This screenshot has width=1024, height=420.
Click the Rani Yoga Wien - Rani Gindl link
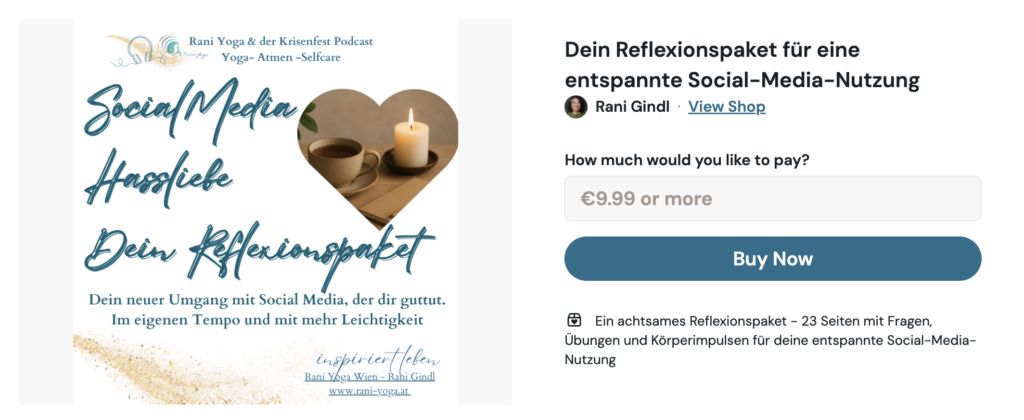(370, 377)
